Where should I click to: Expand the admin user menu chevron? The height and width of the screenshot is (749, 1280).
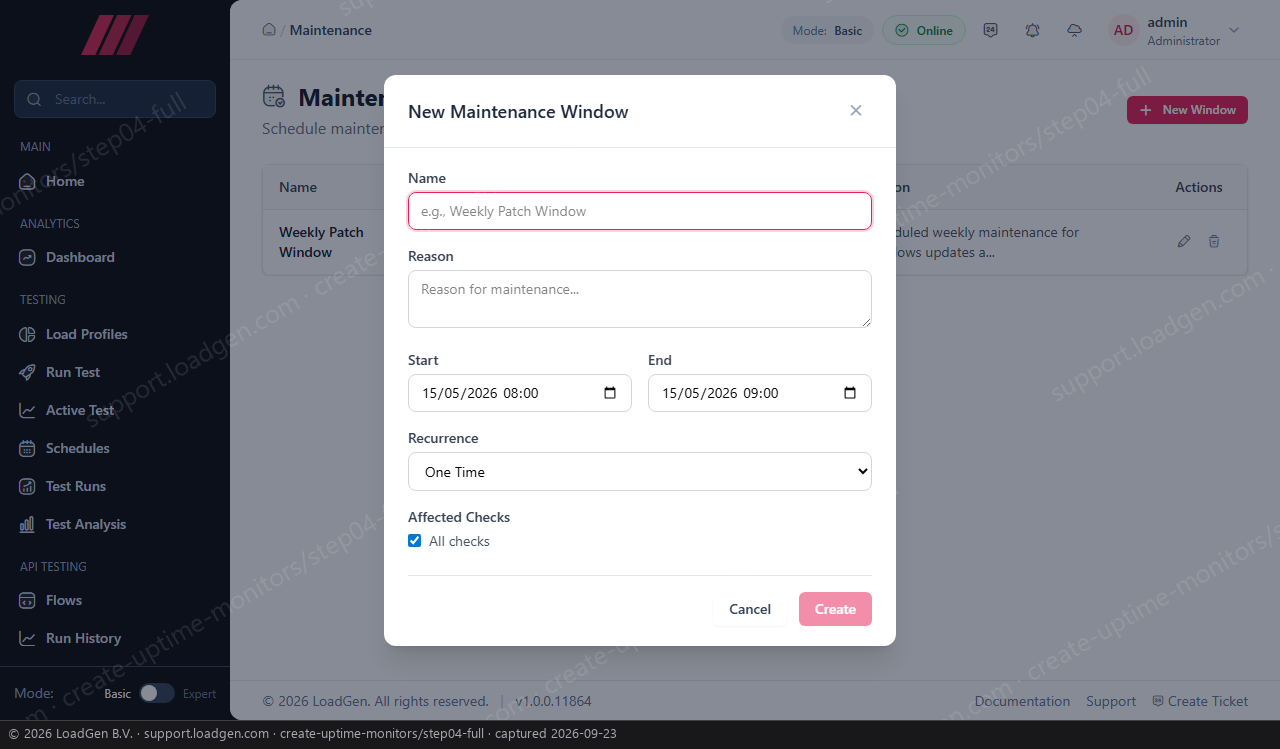pyautogui.click(x=1234, y=30)
